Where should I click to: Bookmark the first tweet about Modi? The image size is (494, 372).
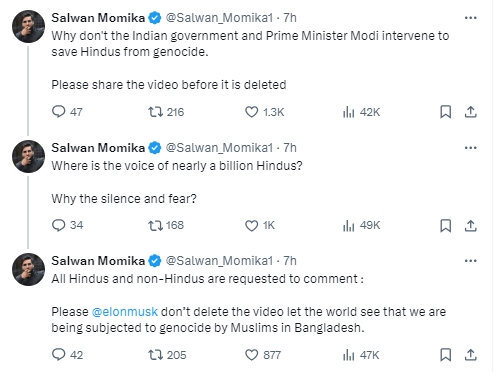coord(446,112)
